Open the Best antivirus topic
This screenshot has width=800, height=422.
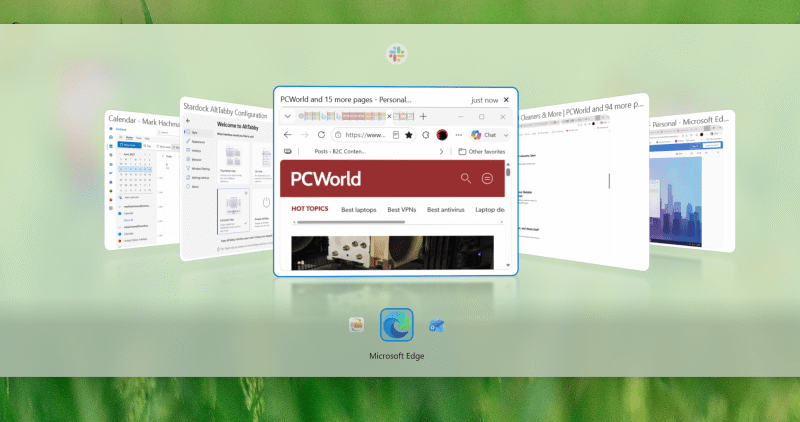coord(445,210)
